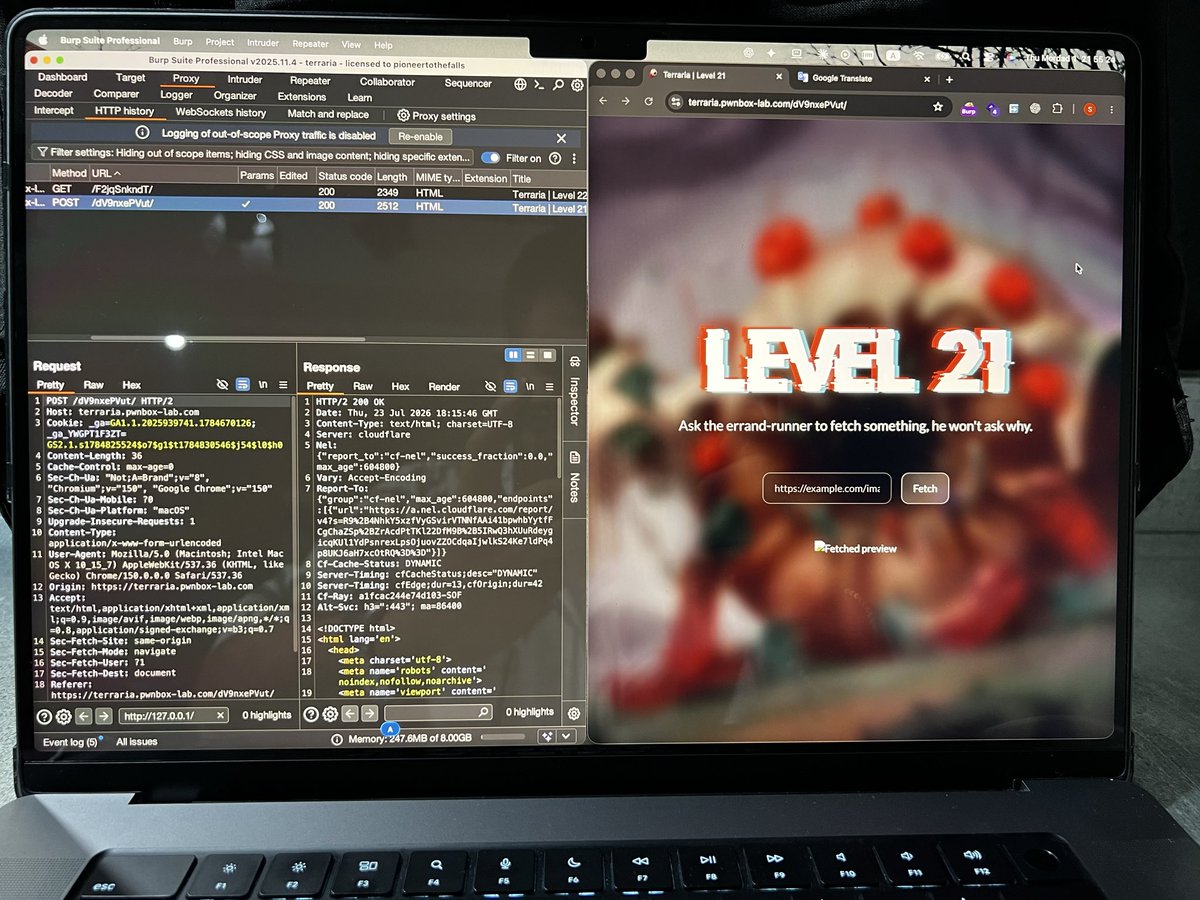Screen dimensions: 1200x900
Task: Open the Repeater tab
Action: coord(310,81)
